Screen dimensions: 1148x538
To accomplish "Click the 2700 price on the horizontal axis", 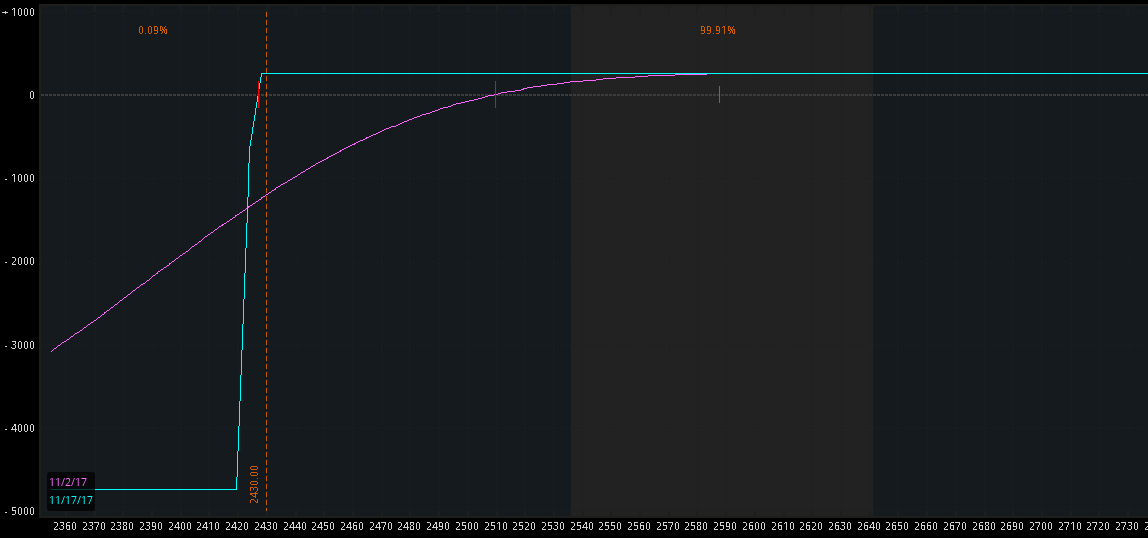I will coord(1041,526).
